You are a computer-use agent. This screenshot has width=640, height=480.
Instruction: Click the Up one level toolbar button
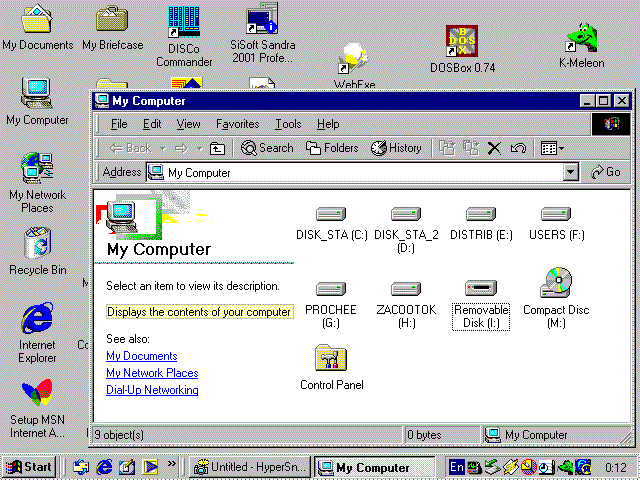[217, 148]
